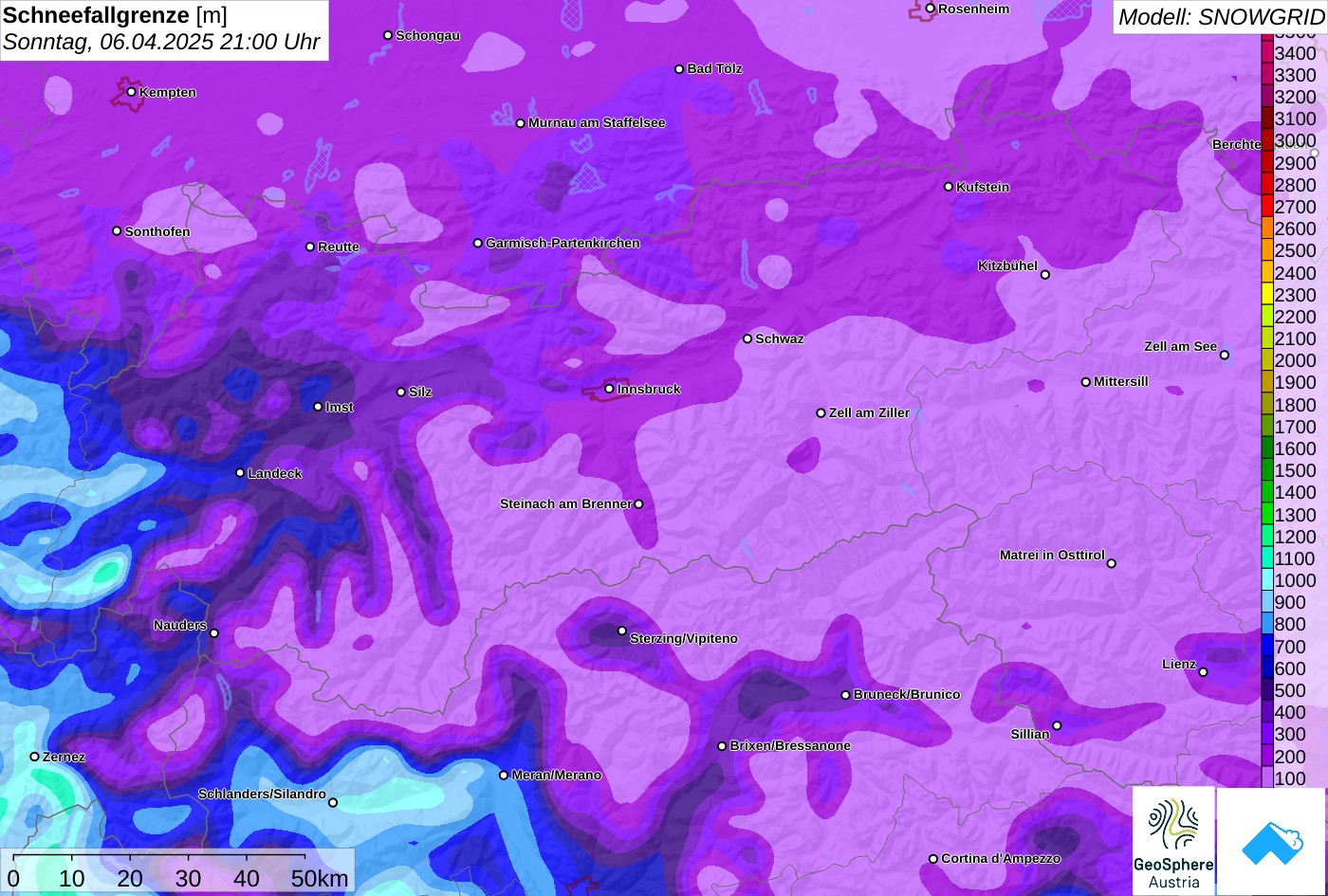Click the 3200 m legend swatch
Viewport: 1328px width, 896px height.
pos(1267,97)
